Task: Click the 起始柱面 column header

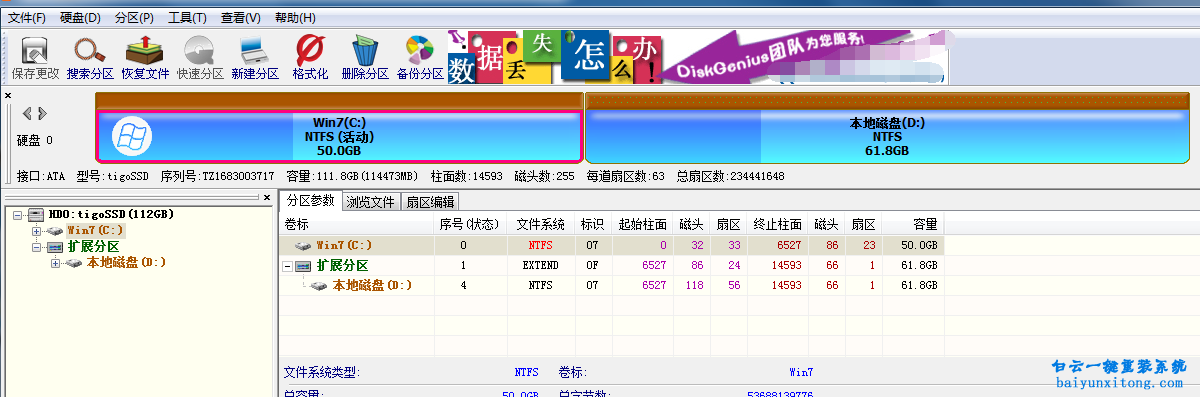Action: [x=641, y=224]
